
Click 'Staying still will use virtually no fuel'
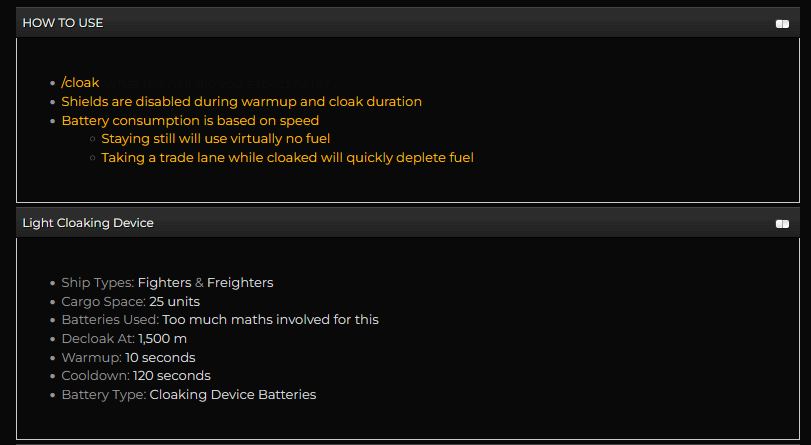215,139
